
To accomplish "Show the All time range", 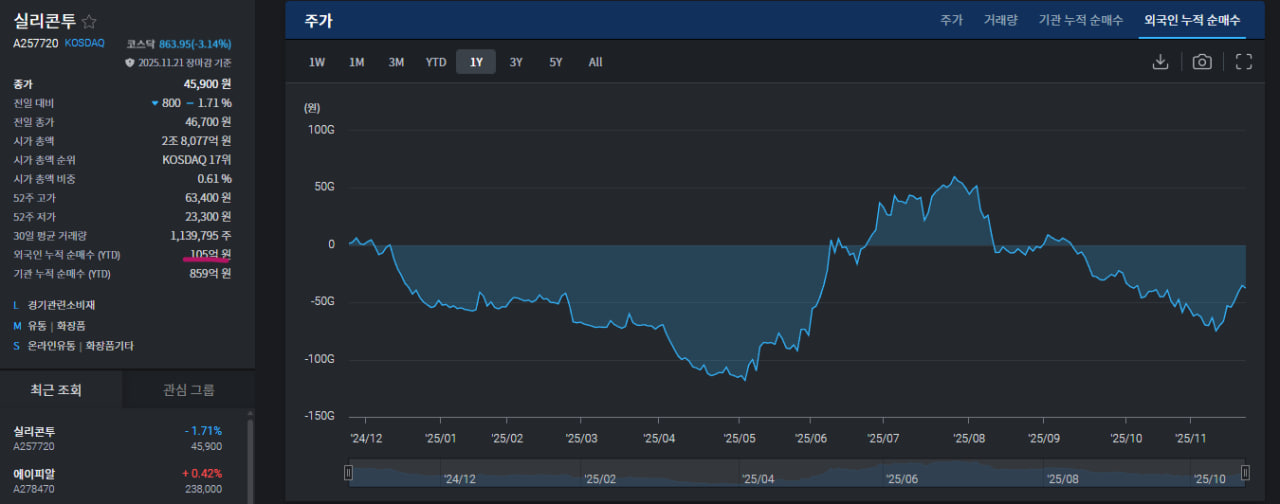I will (x=595, y=62).
